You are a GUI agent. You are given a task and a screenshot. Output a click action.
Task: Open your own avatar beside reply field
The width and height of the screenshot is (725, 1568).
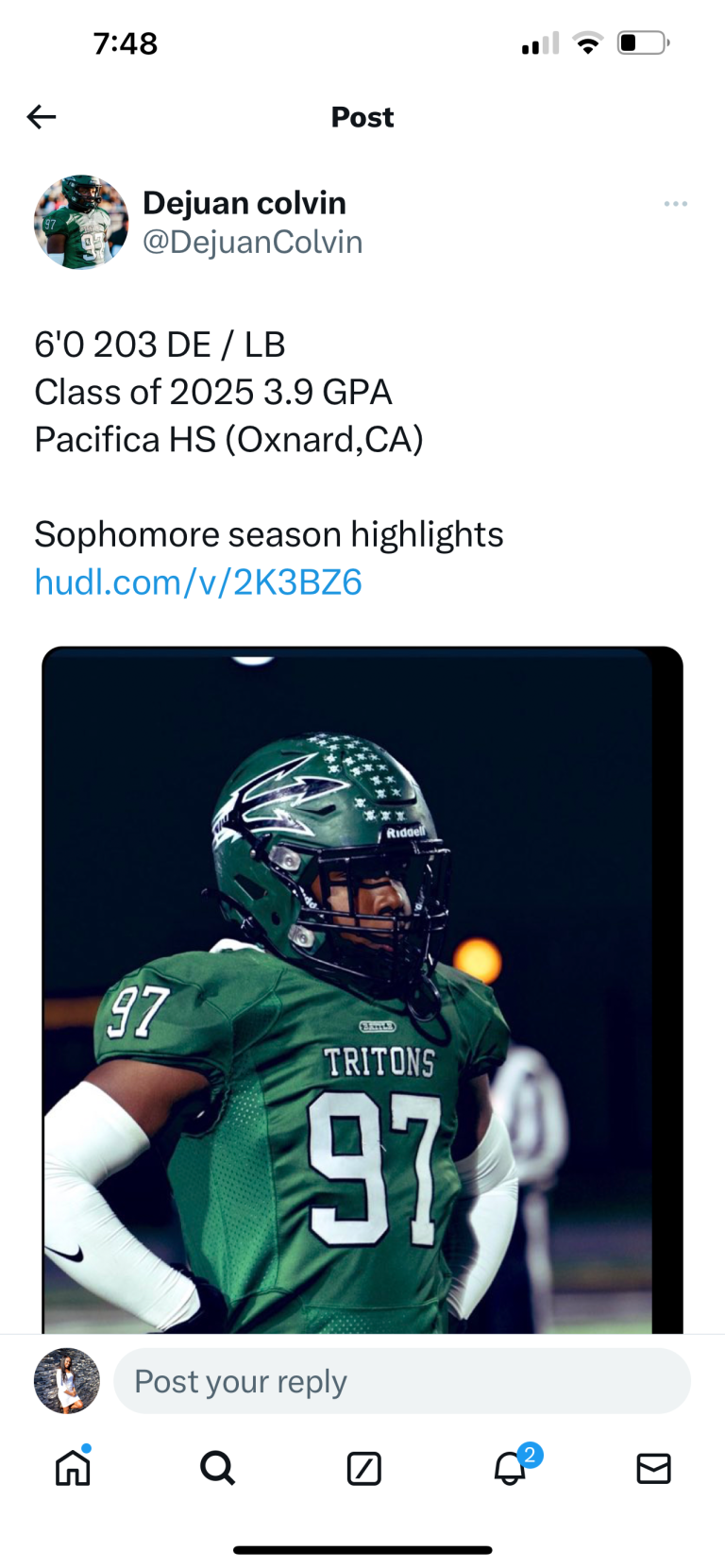(x=67, y=1381)
